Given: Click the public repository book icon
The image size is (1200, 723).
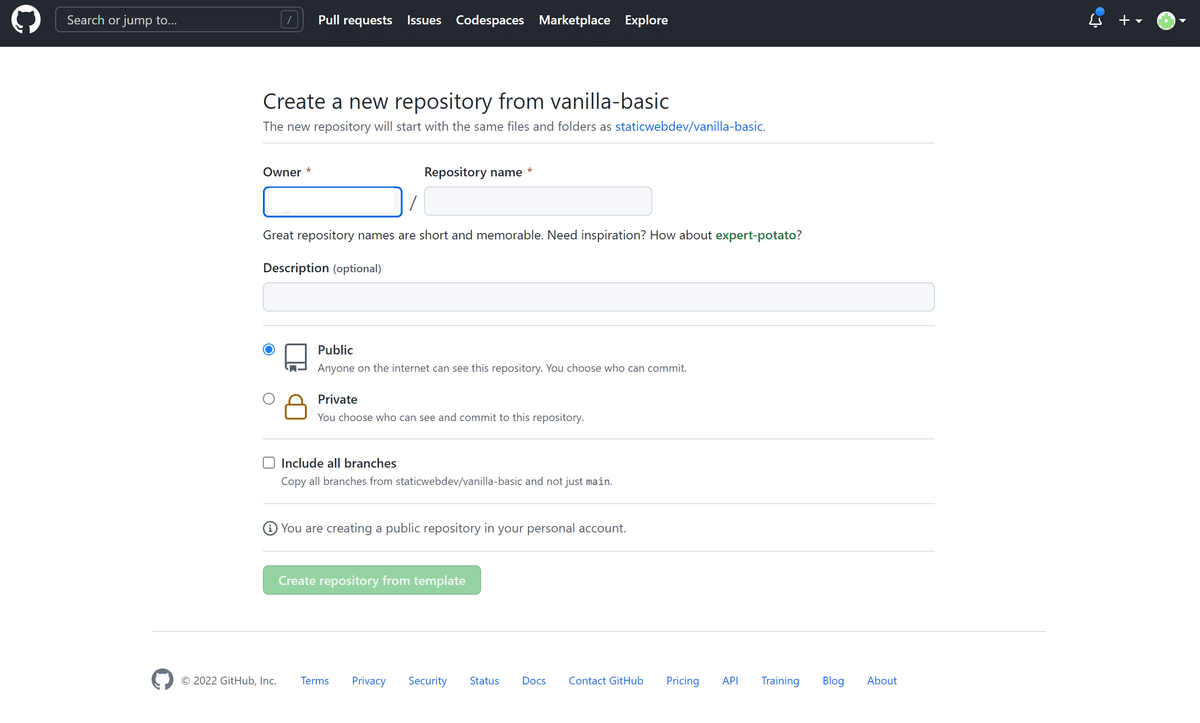Looking at the screenshot, I should tap(296, 357).
